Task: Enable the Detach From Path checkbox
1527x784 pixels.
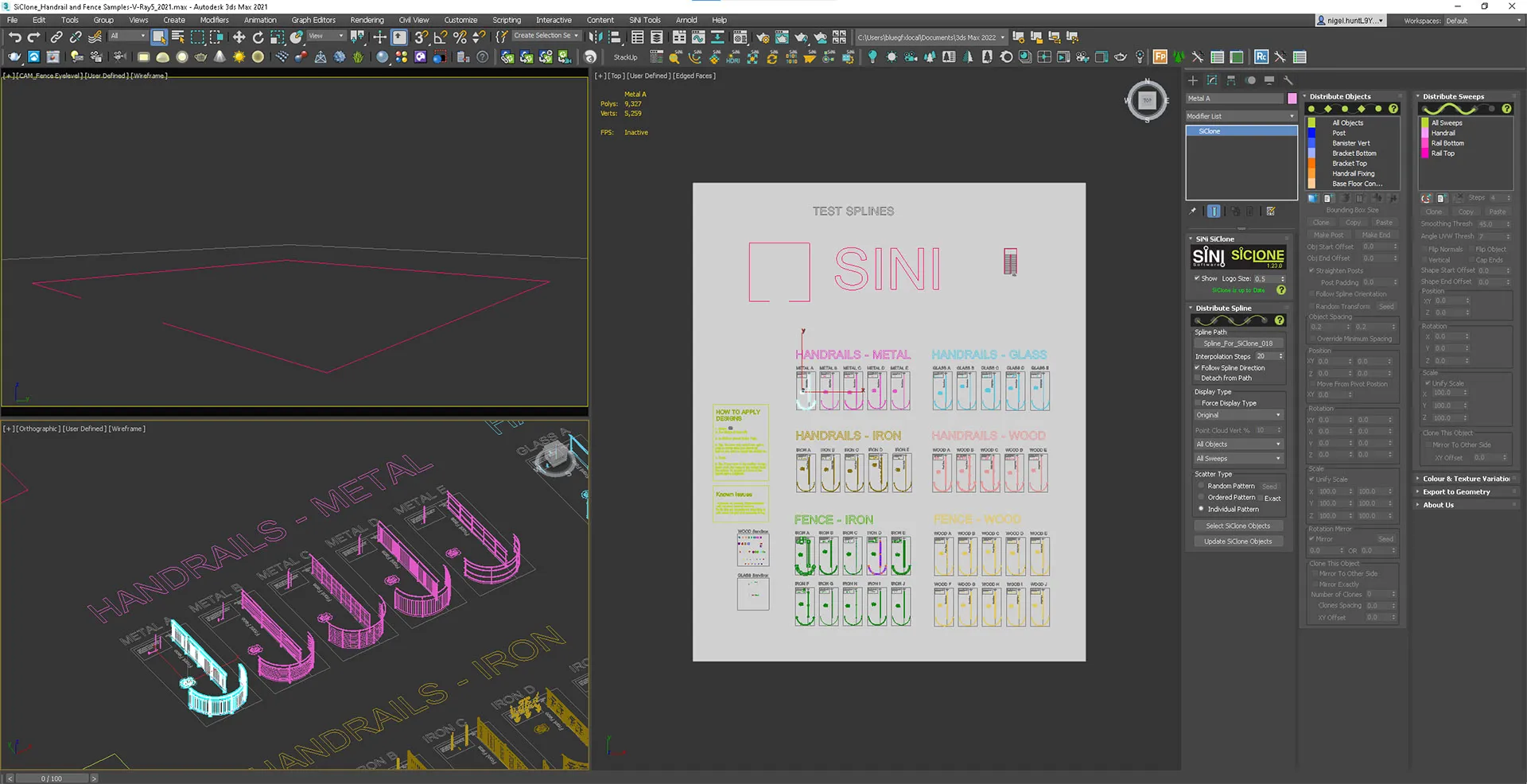Action: [x=1197, y=378]
